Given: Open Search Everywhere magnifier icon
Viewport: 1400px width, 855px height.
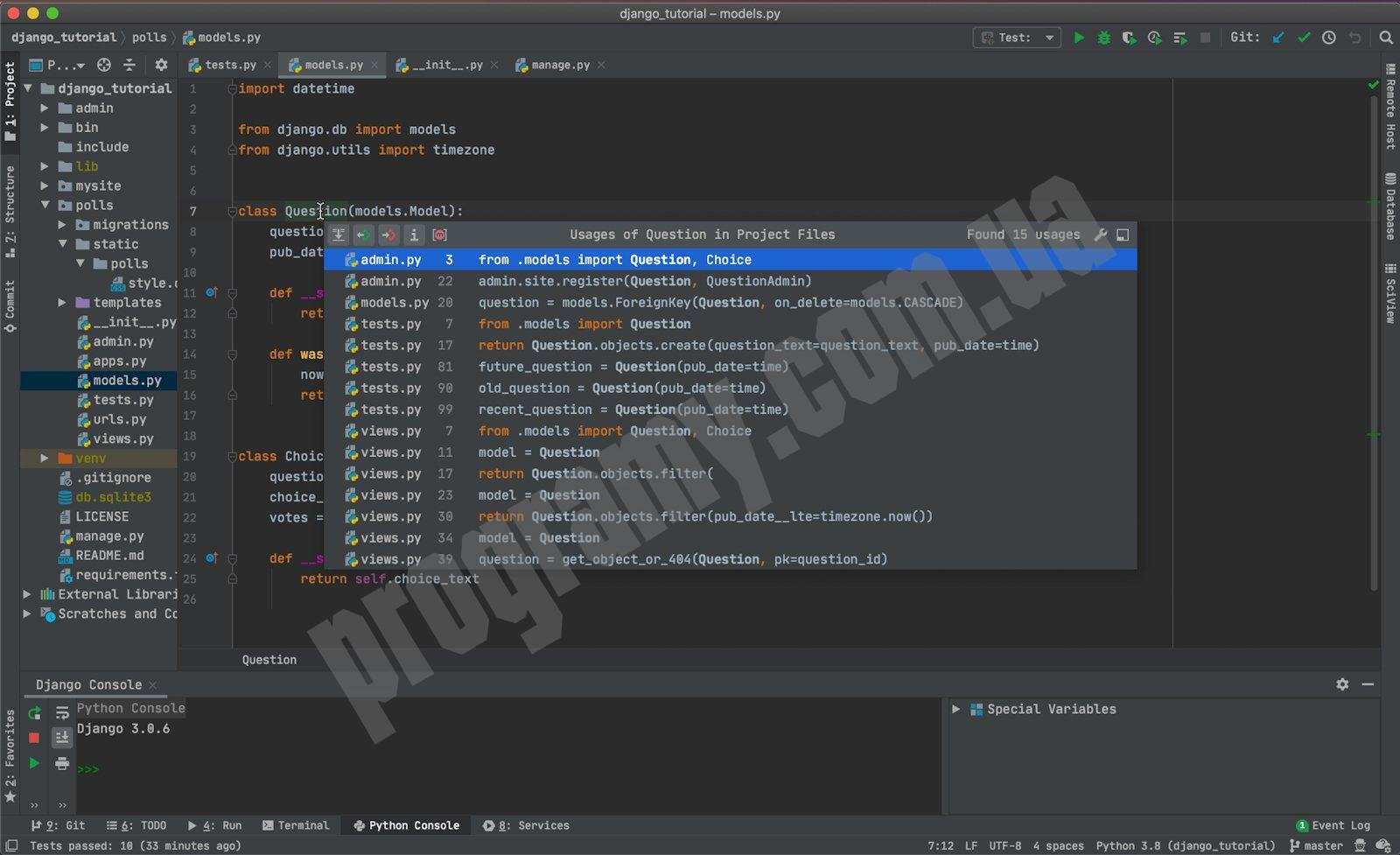Looking at the screenshot, I should tap(1386, 38).
